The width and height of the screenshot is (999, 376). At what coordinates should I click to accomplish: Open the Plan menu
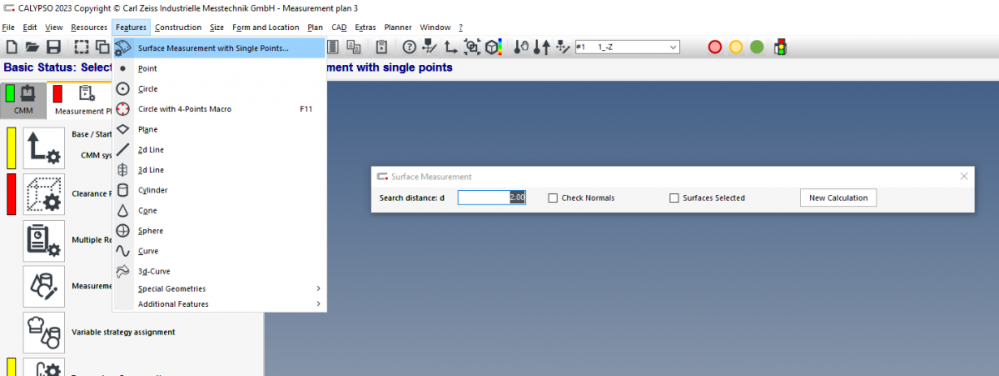315,27
